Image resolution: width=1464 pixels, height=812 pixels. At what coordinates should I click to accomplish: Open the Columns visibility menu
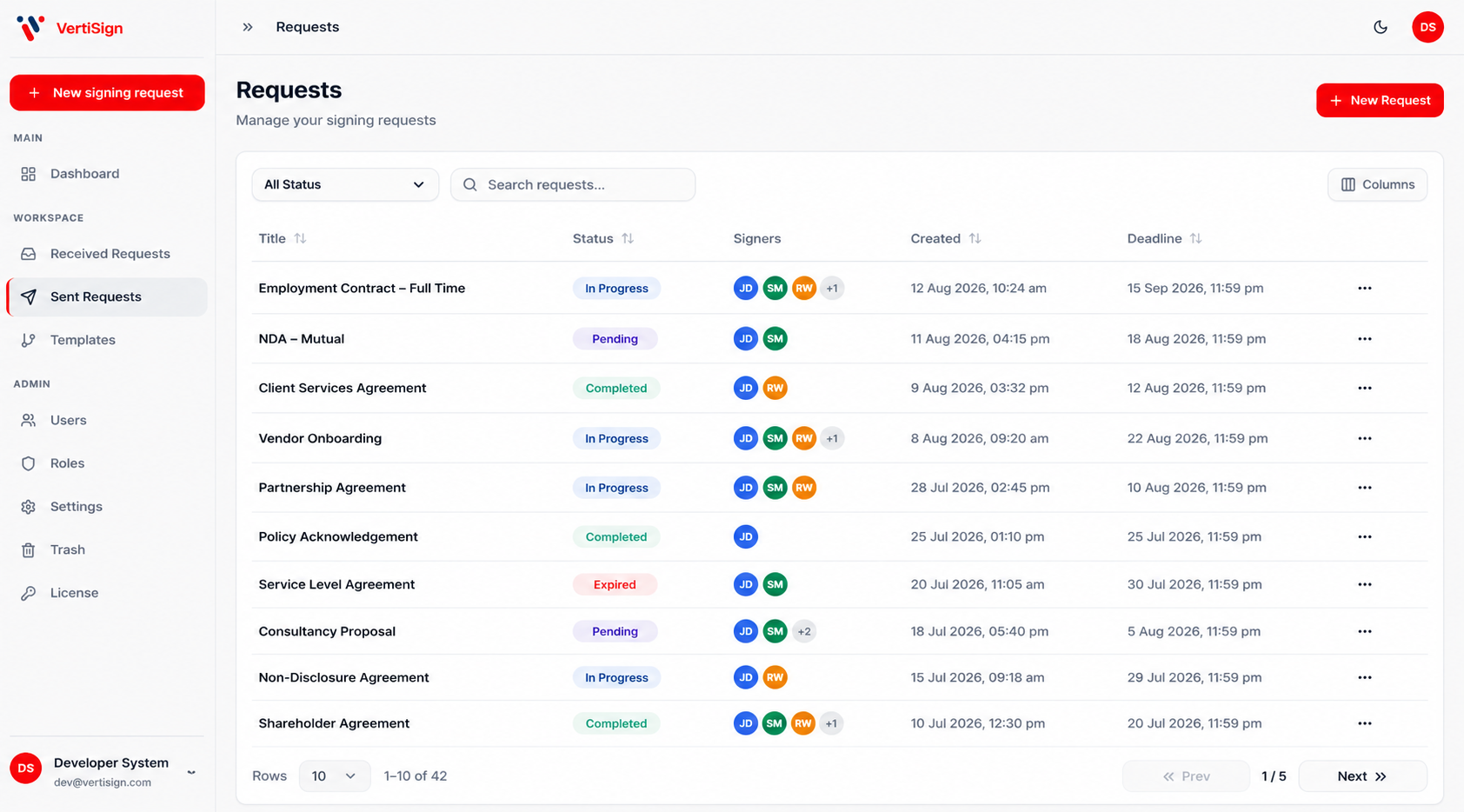(x=1377, y=184)
